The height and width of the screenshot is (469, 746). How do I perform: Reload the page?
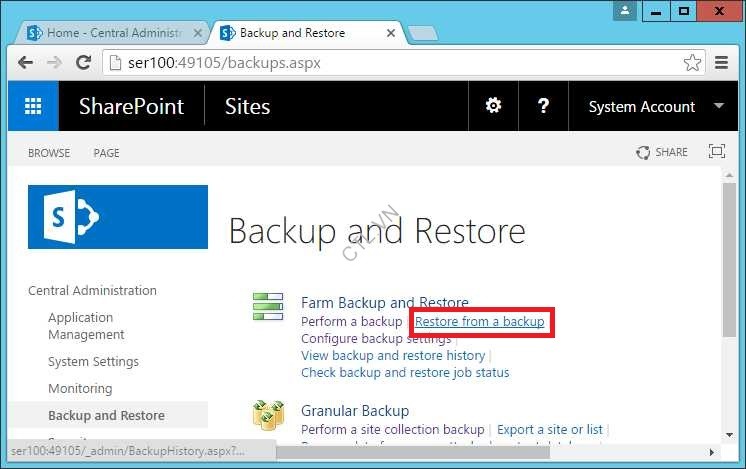[x=84, y=63]
